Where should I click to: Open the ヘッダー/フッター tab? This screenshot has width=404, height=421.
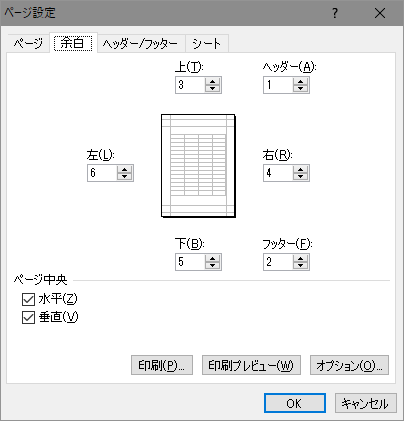[140, 43]
